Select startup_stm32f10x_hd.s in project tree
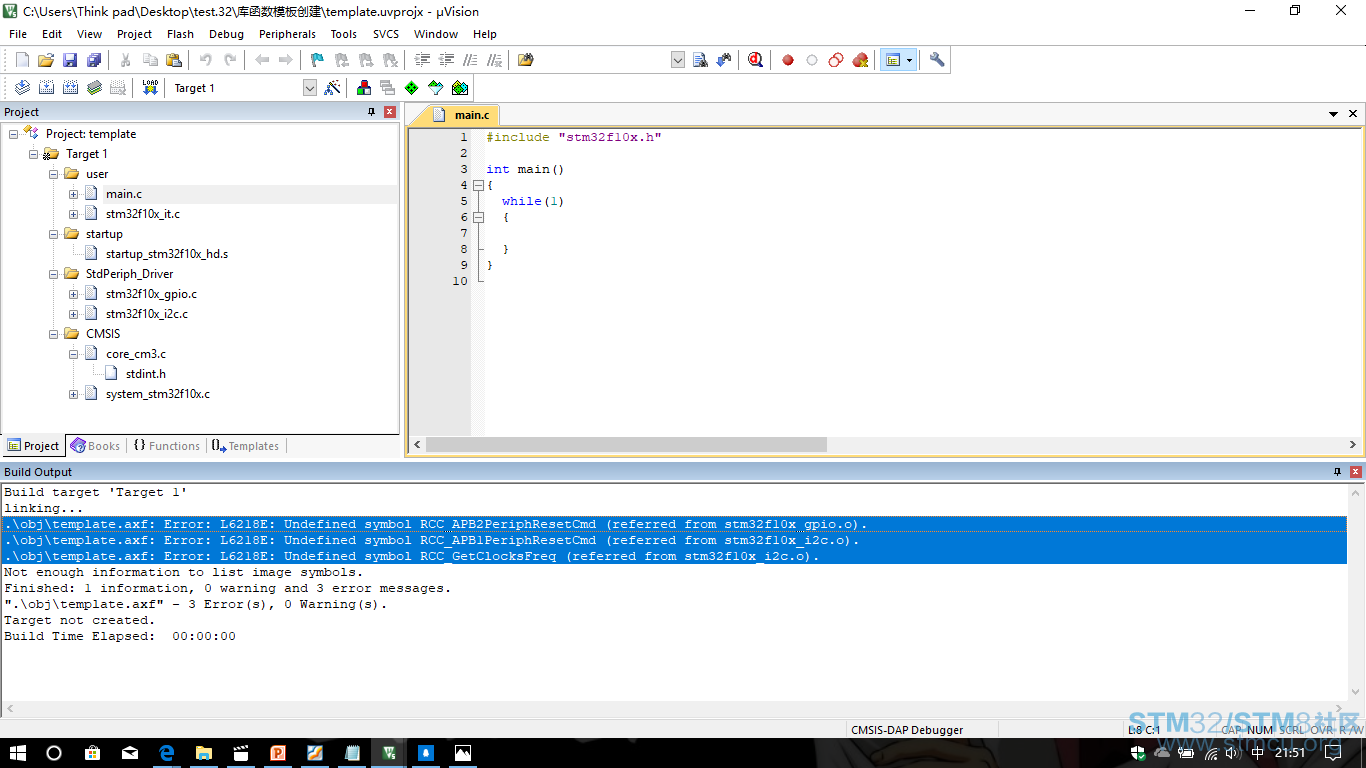This screenshot has height=768, width=1366. (x=167, y=254)
